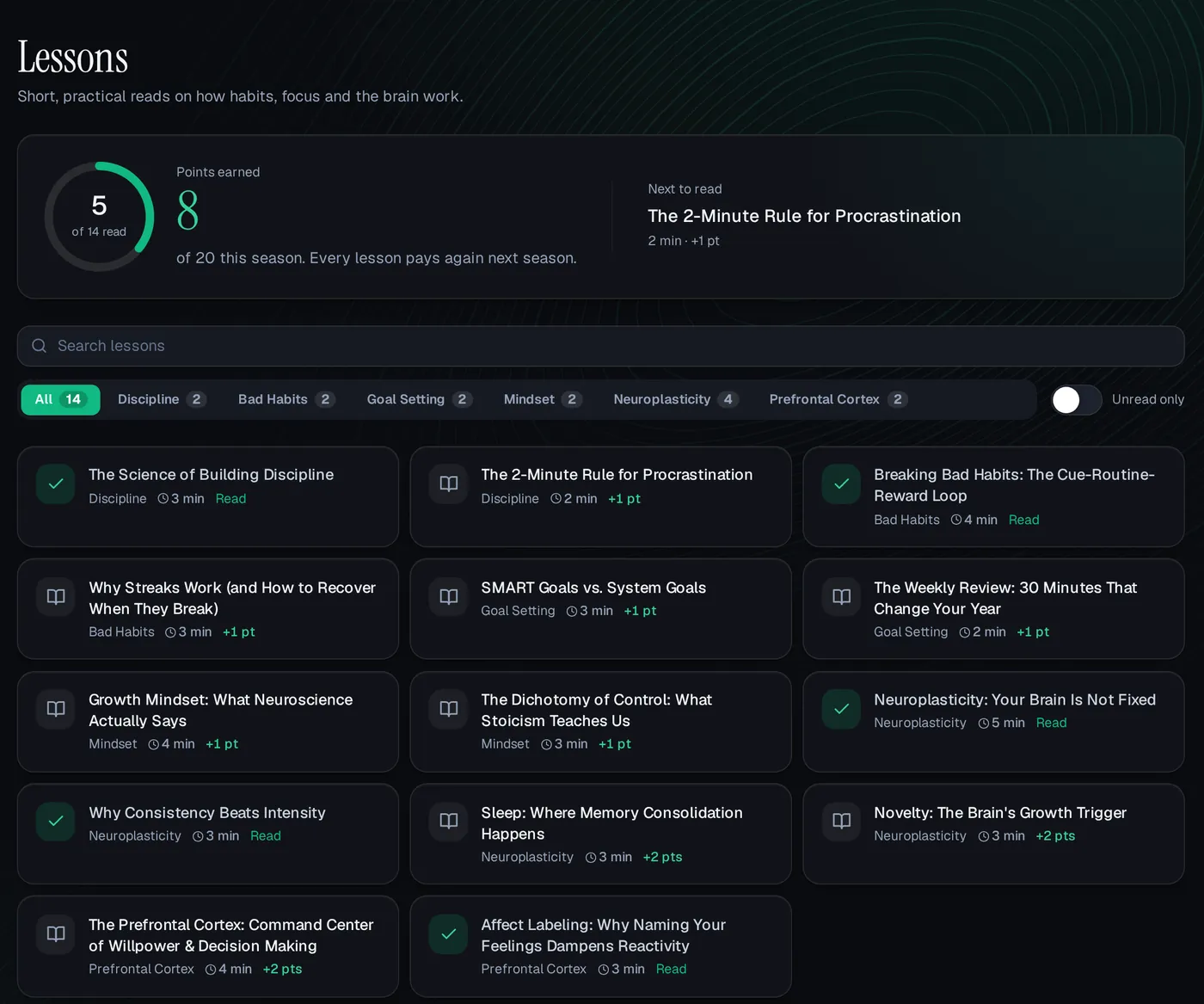Click the +1 pt label on The Dichotomy of Control
The height and width of the screenshot is (1004, 1204).
point(615,744)
